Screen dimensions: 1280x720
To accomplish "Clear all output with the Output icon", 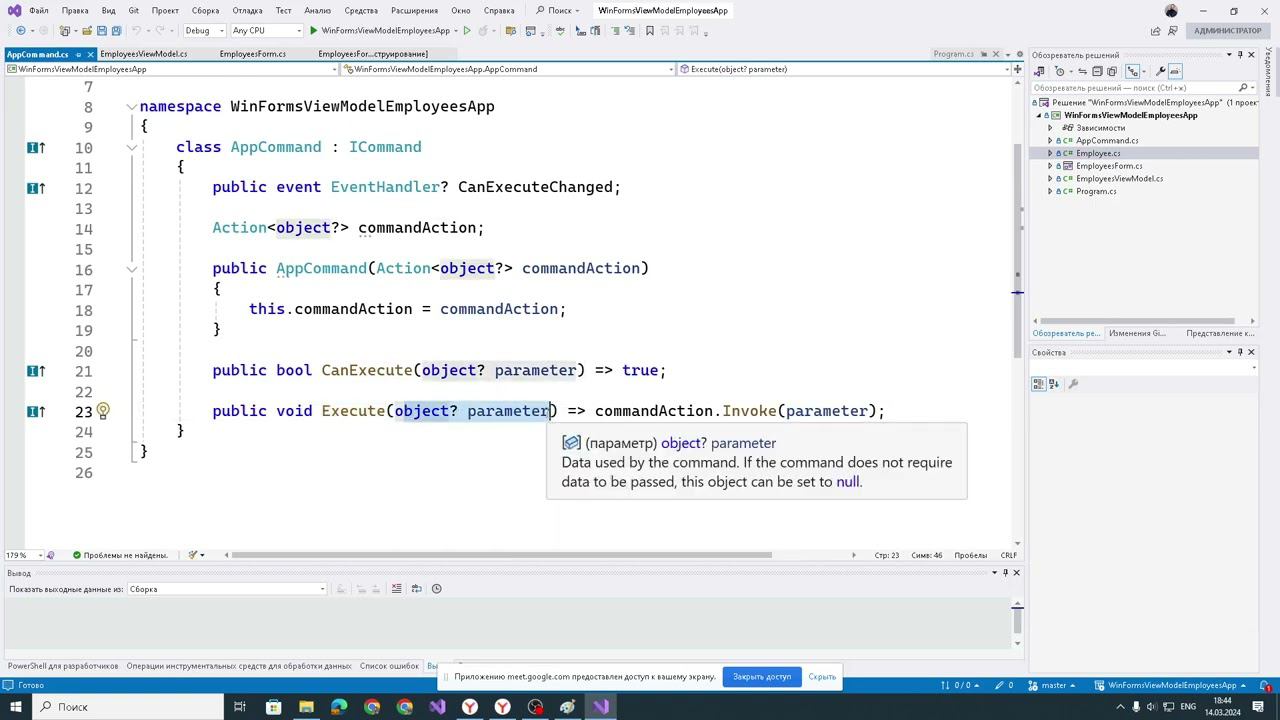I will tap(397, 589).
